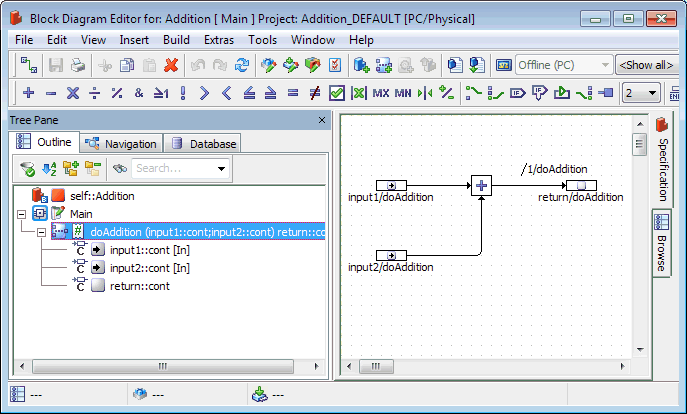This screenshot has width=687, height=414.
Task: Open the Search field dropdown arrow
Action: [x=221, y=169]
